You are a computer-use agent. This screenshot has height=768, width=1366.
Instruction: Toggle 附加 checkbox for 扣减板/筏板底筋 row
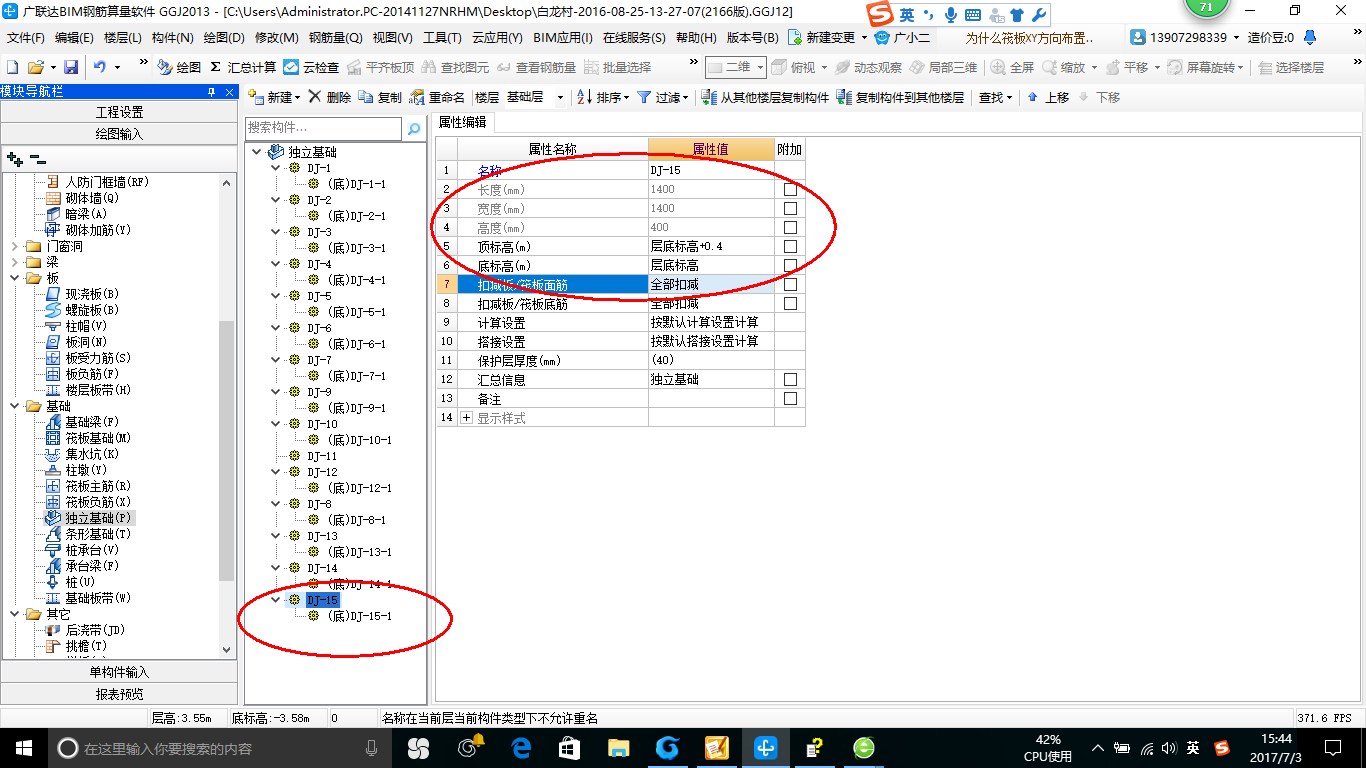coord(790,303)
